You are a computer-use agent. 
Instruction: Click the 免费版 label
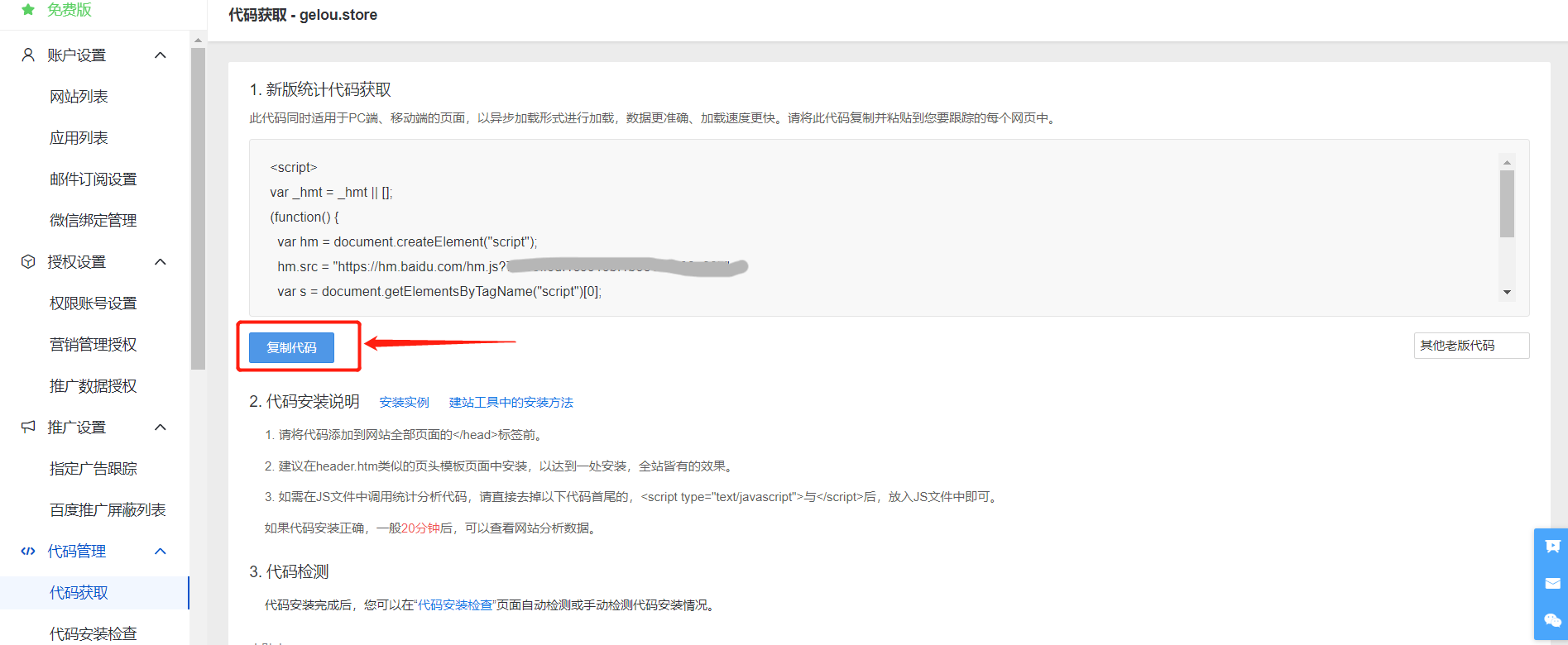(69, 10)
